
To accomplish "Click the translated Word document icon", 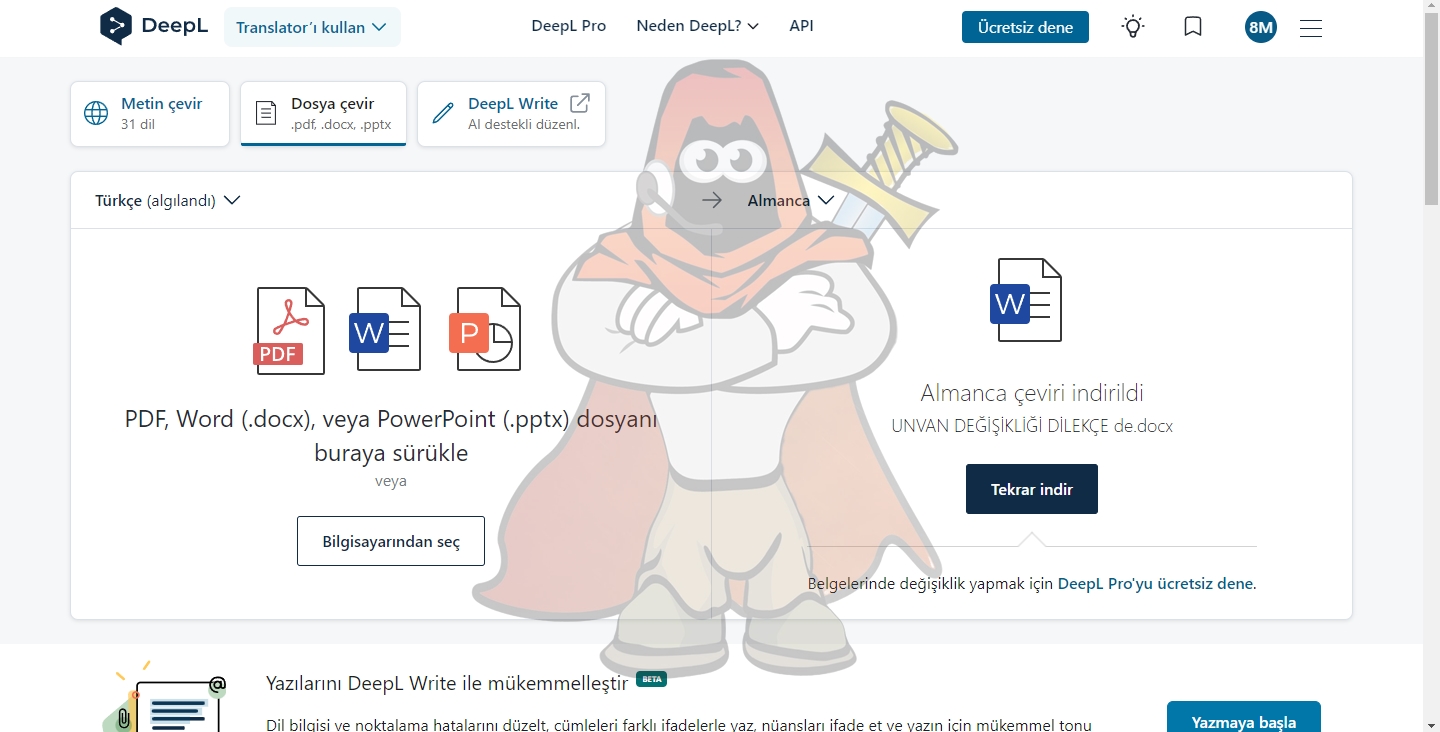I will (1026, 300).
